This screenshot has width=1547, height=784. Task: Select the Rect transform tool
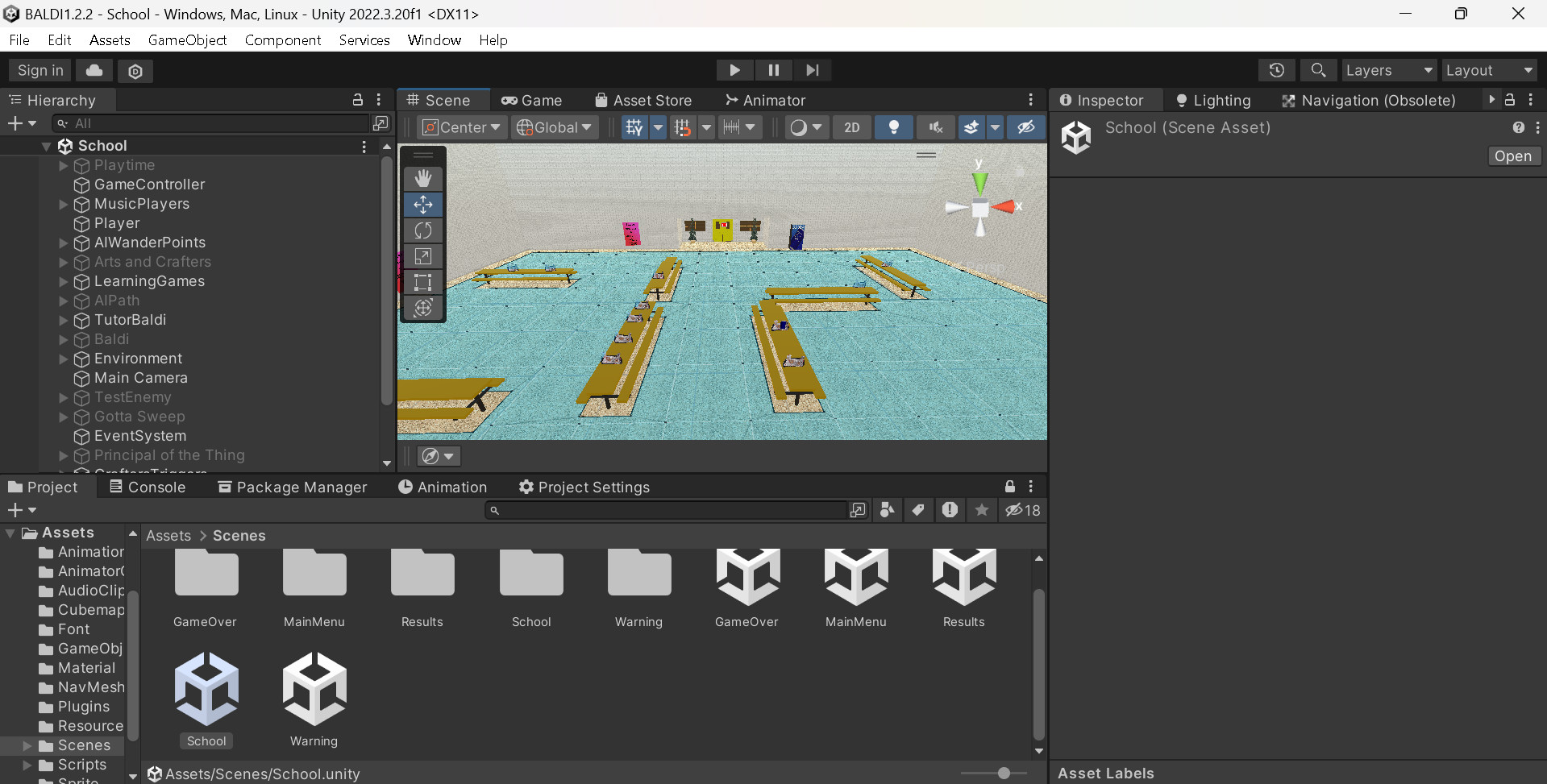point(422,282)
